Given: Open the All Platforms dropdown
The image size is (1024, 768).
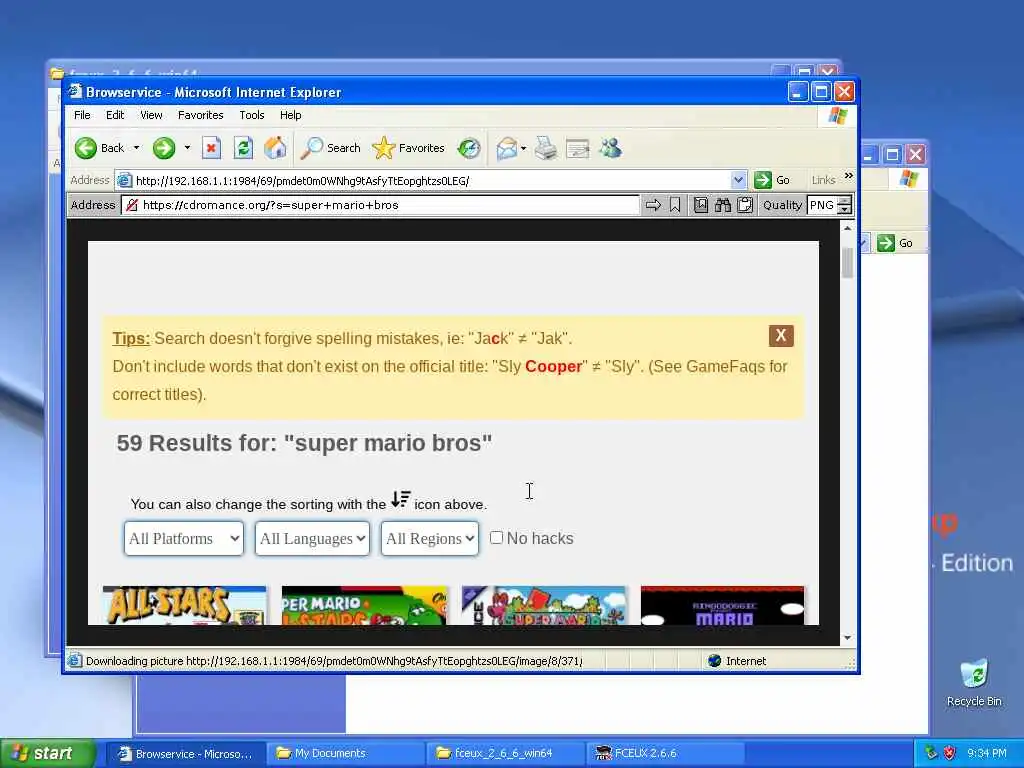Looking at the screenshot, I should coord(184,539).
